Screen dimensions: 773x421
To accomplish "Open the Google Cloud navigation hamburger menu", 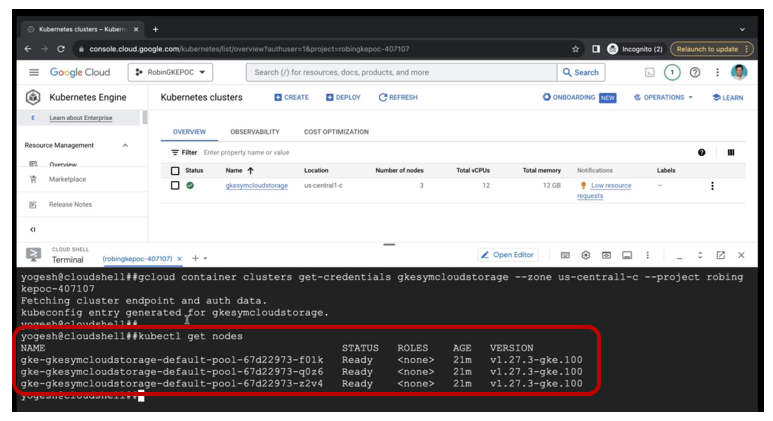I will pyautogui.click(x=34, y=72).
